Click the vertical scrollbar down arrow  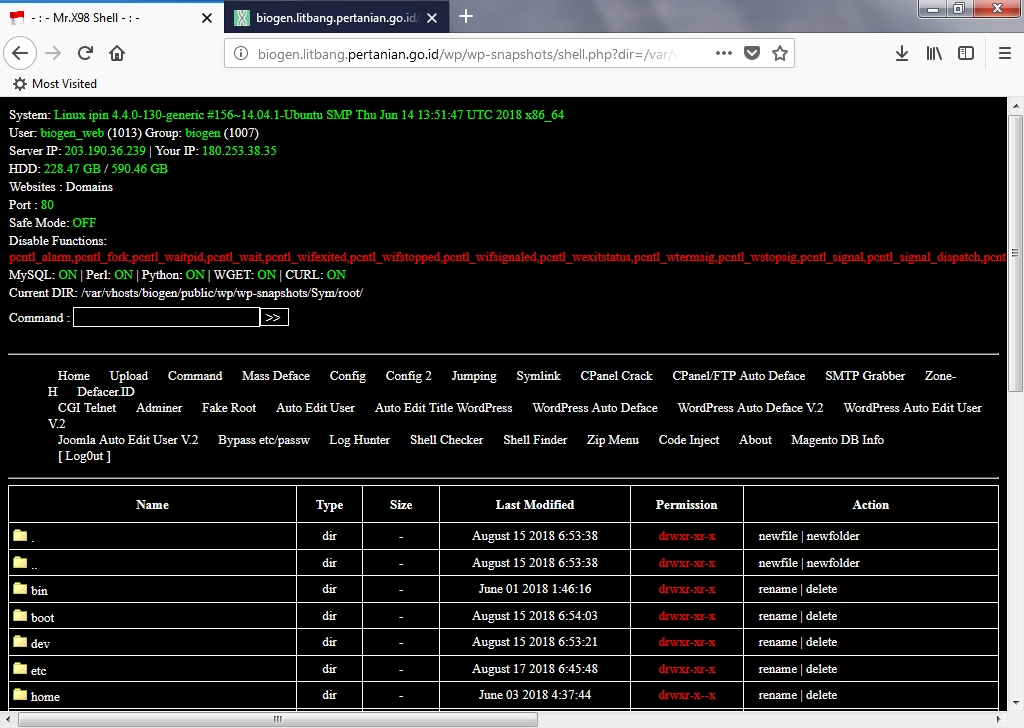click(1016, 703)
